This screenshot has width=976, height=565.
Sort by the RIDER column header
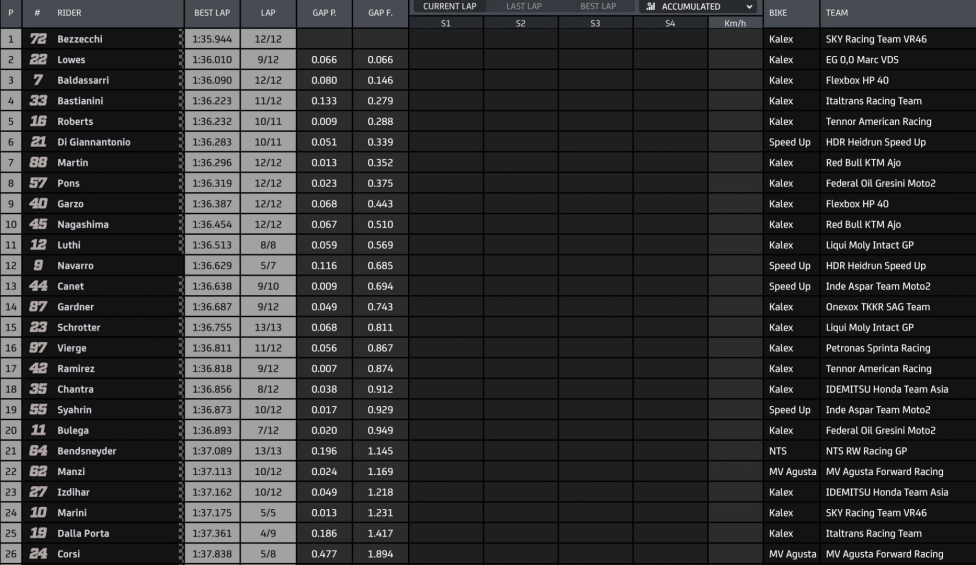click(x=69, y=12)
